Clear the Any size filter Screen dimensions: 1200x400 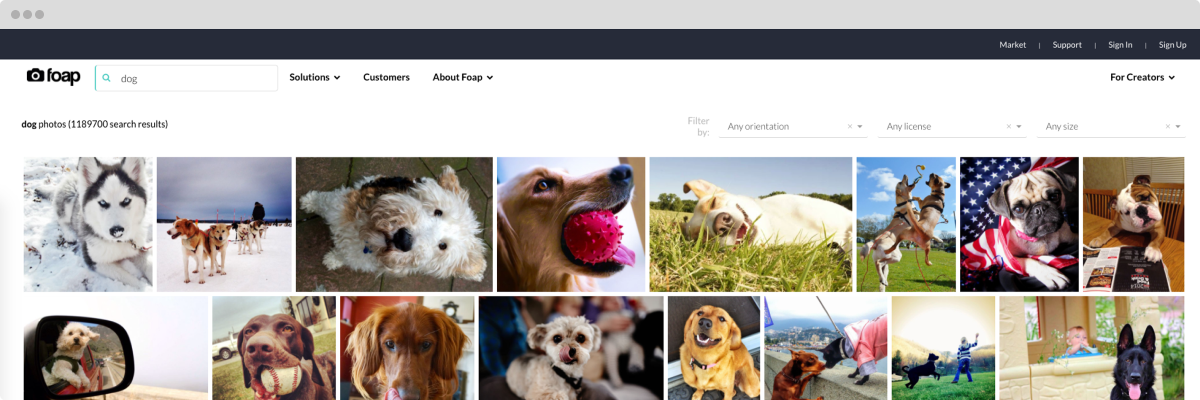tap(1168, 126)
